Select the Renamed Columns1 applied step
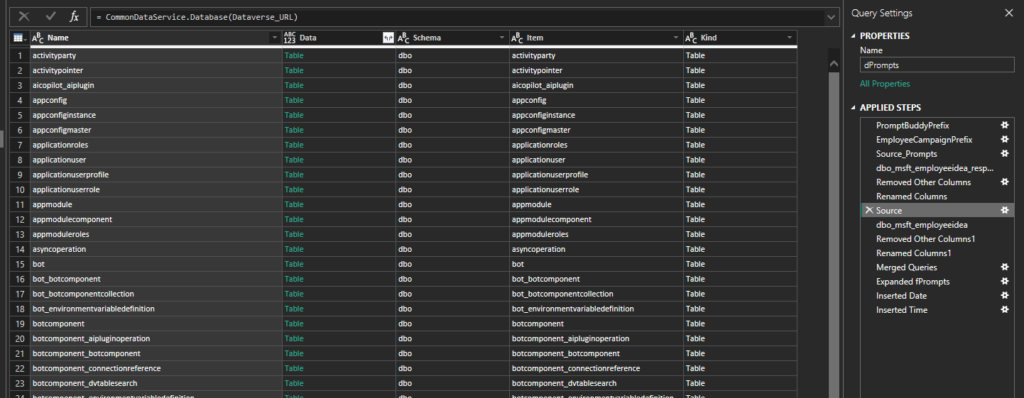This screenshot has height=398, width=1024. tap(914, 253)
